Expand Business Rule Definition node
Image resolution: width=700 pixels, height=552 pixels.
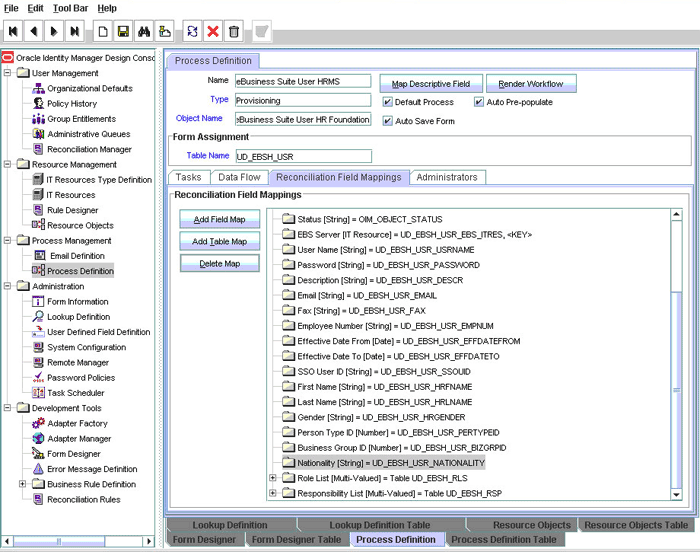[x=22, y=484]
